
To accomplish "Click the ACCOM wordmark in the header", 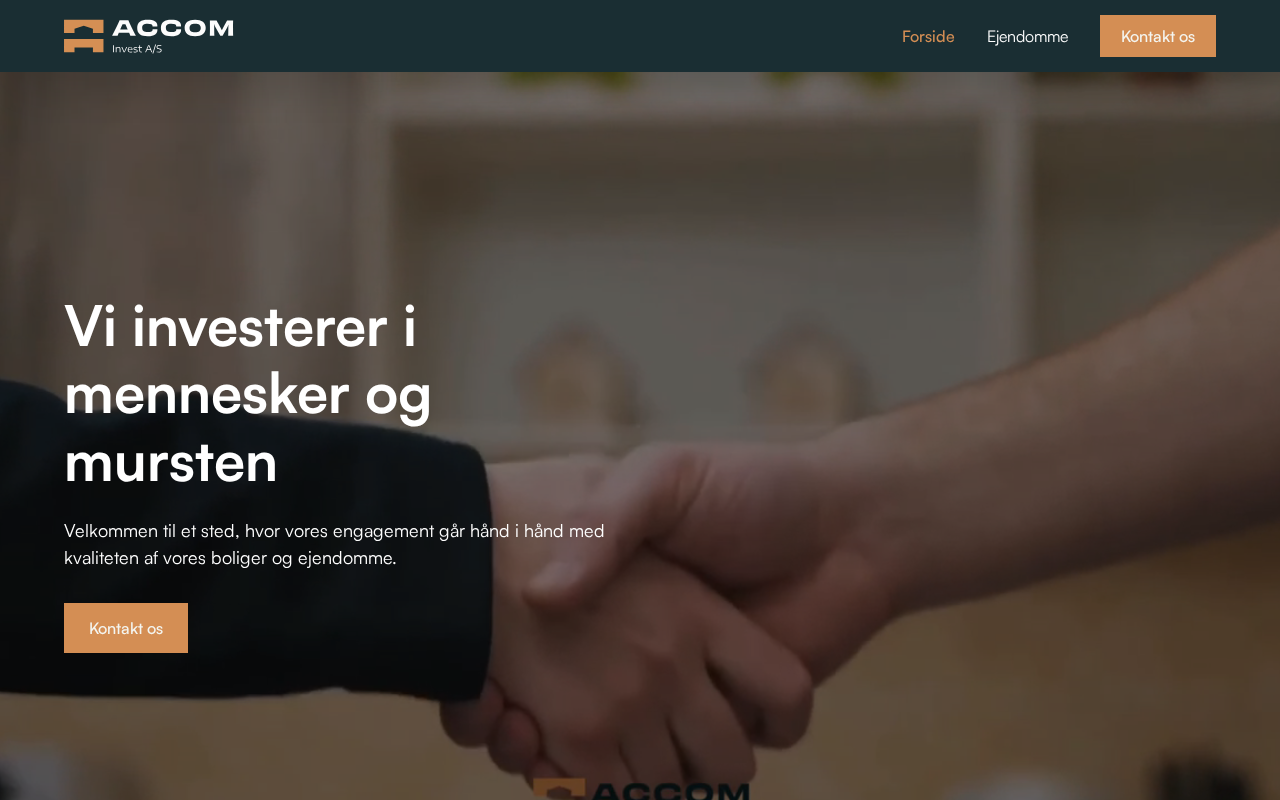I will [x=173, y=29].
